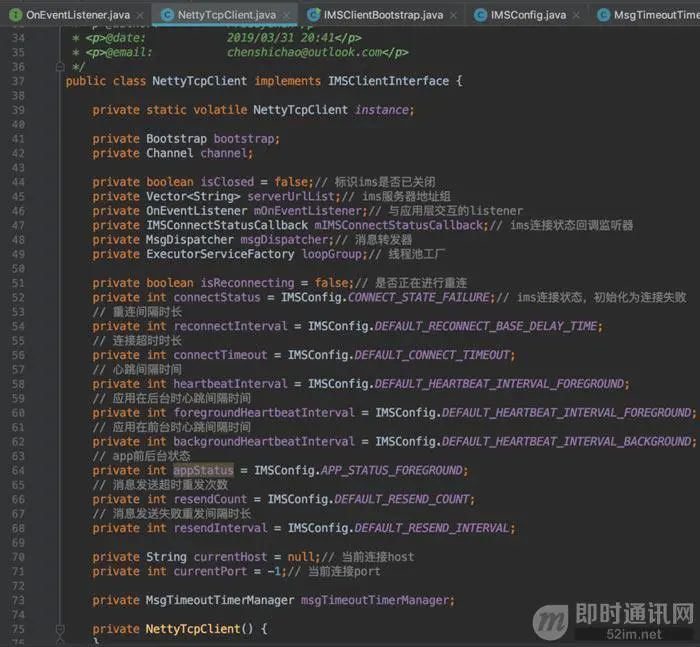Image resolution: width=700 pixels, height=647 pixels.
Task: Click the IMSConfig.java class icon
Action: (480, 15)
